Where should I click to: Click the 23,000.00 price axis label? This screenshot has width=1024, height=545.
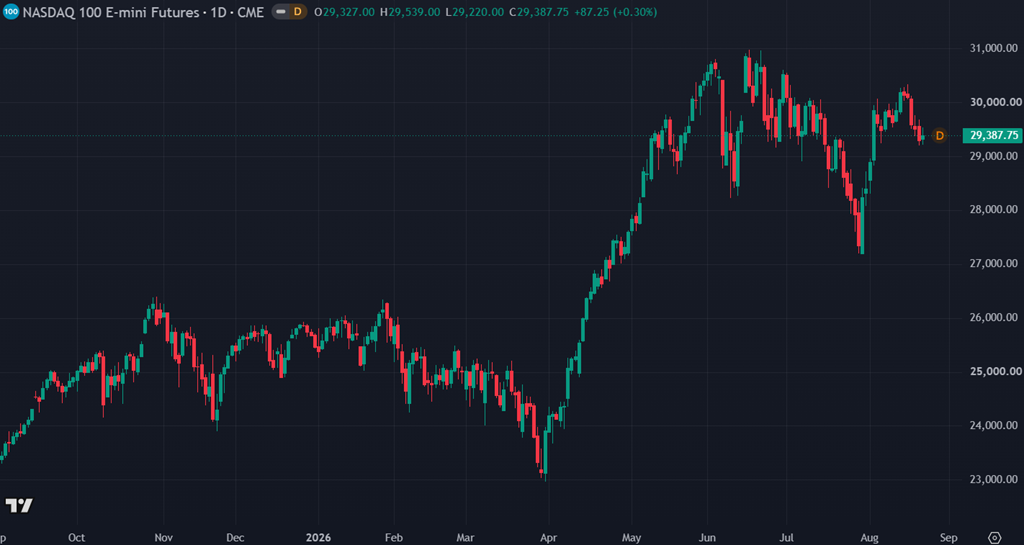point(994,479)
